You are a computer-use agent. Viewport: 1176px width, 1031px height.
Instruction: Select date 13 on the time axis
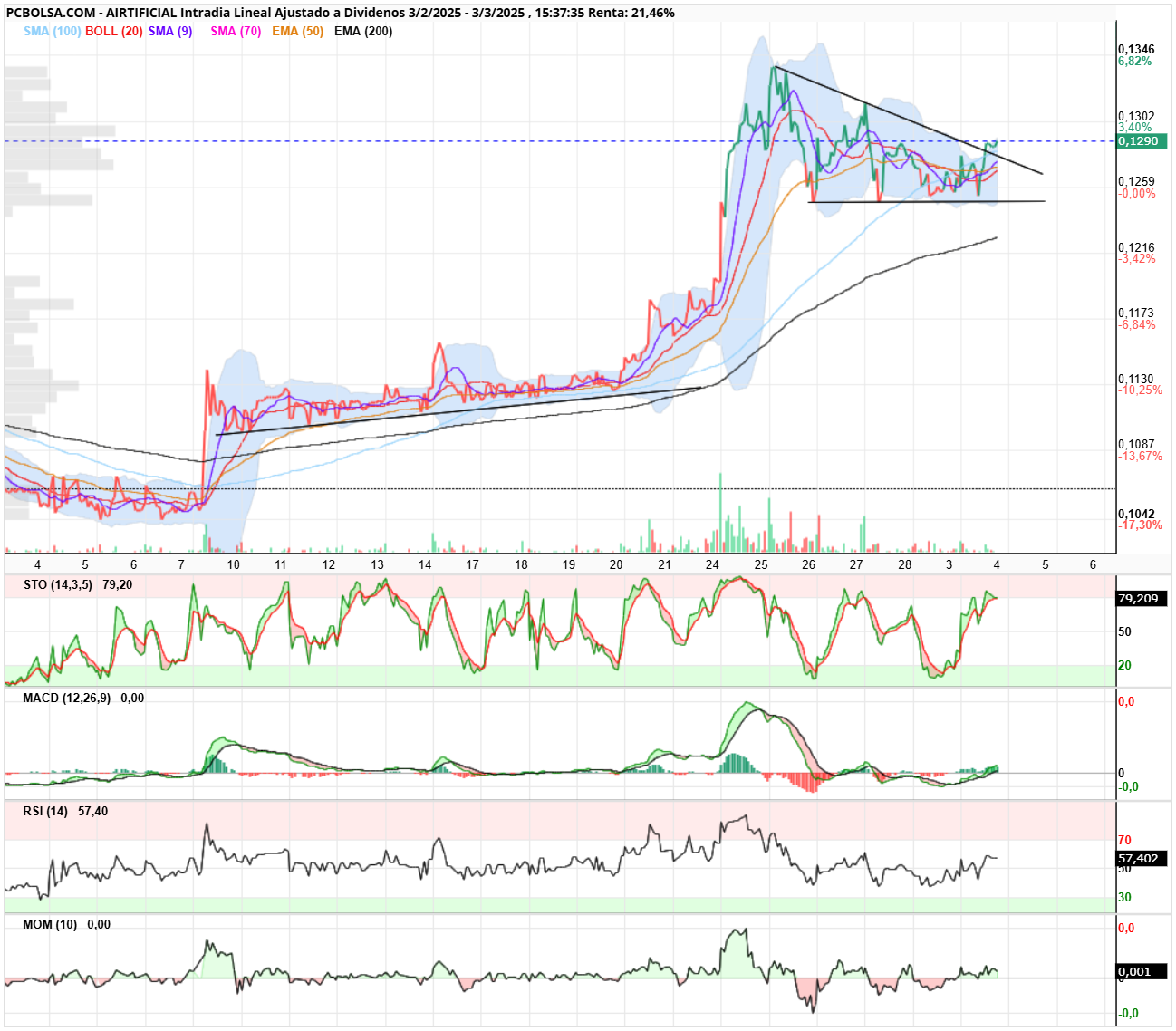coord(377,564)
